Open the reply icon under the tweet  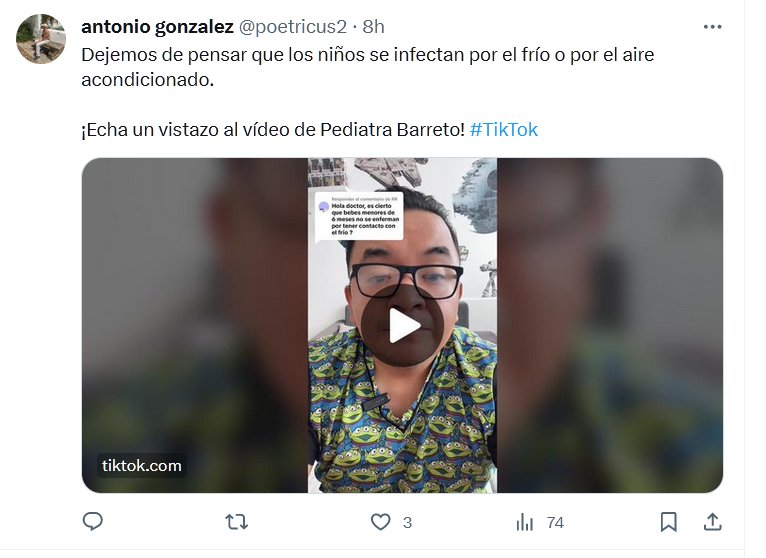(92, 521)
